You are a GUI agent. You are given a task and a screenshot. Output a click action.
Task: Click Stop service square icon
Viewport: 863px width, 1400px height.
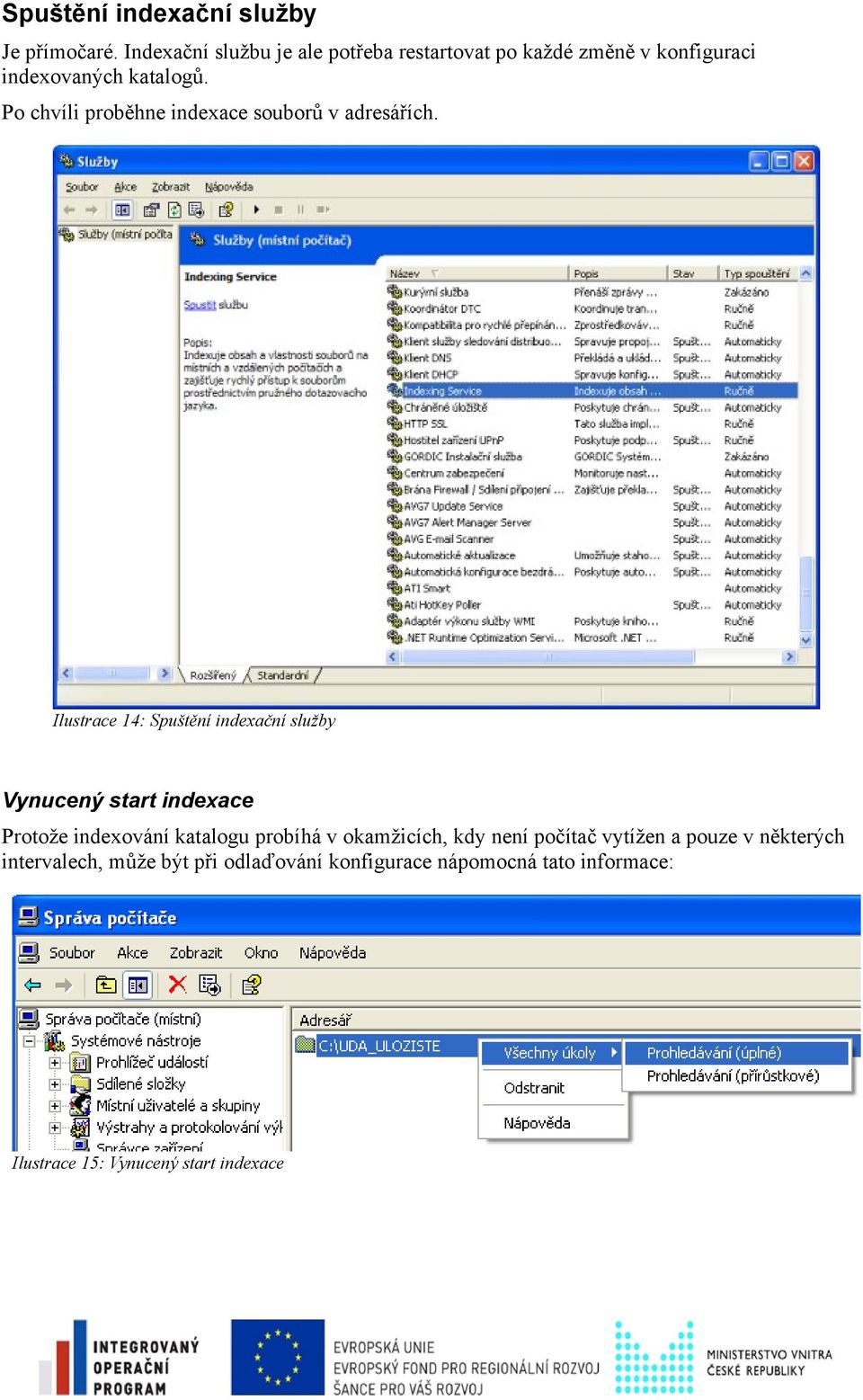279,210
